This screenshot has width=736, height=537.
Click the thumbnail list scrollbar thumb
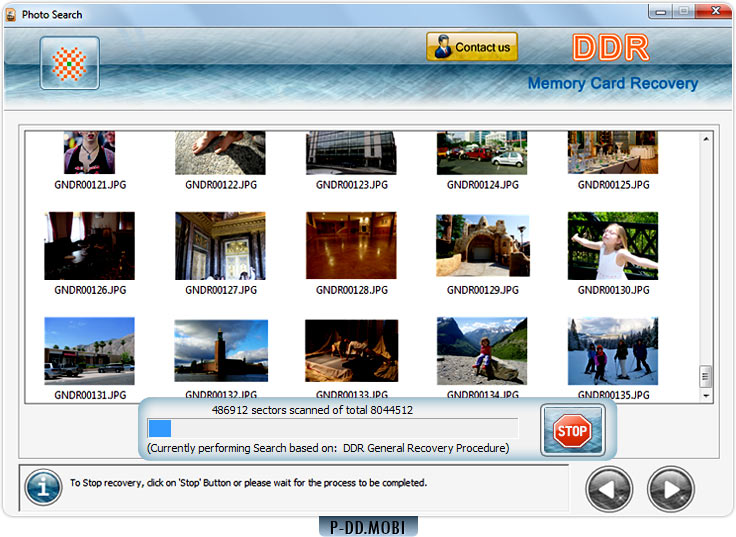(x=705, y=376)
